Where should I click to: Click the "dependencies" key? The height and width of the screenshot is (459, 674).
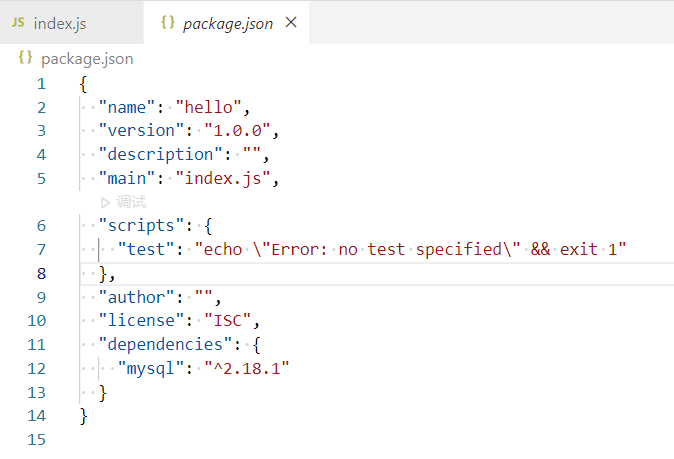(165, 345)
